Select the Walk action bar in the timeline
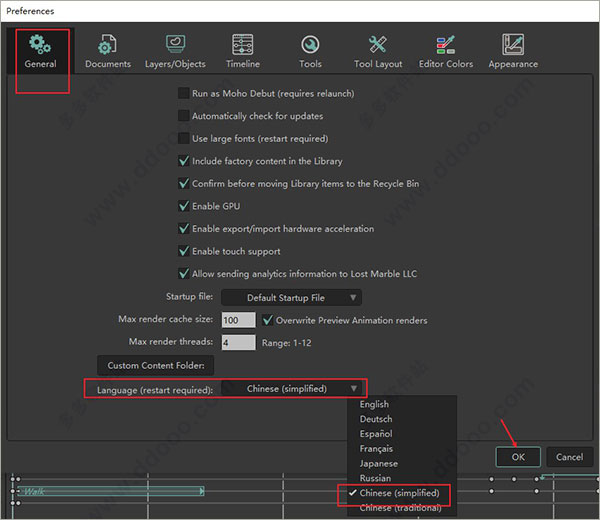The height and width of the screenshot is (520, 600). point(111,491)
